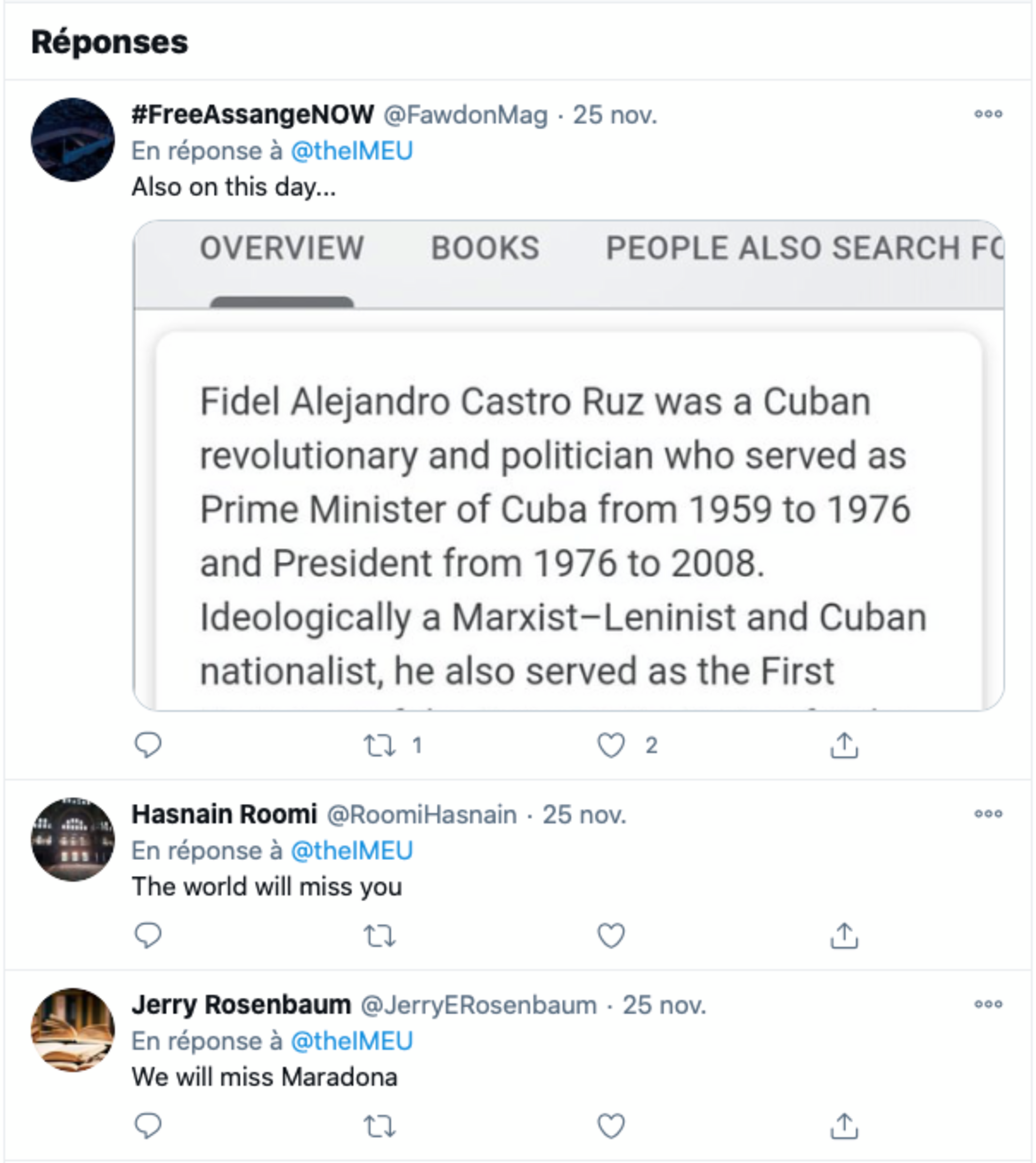Share Hasnain Roomi's tweet

click(x=843, y=935)
